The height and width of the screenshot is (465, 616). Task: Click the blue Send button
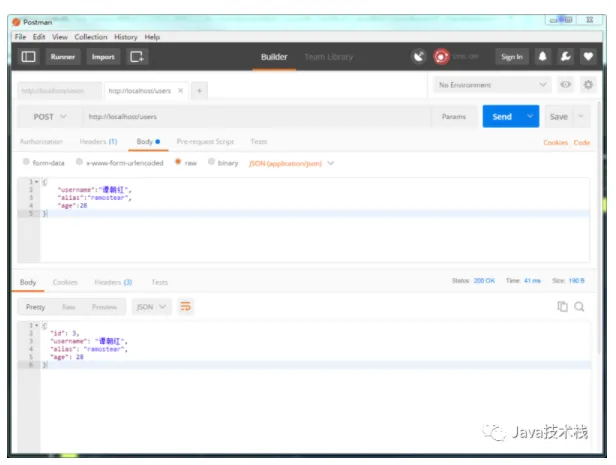pos(502,116)
